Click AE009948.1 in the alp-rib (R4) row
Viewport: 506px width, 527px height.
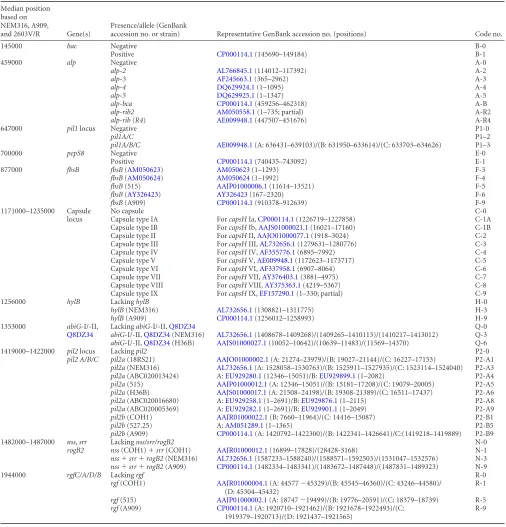coord(234,120)
